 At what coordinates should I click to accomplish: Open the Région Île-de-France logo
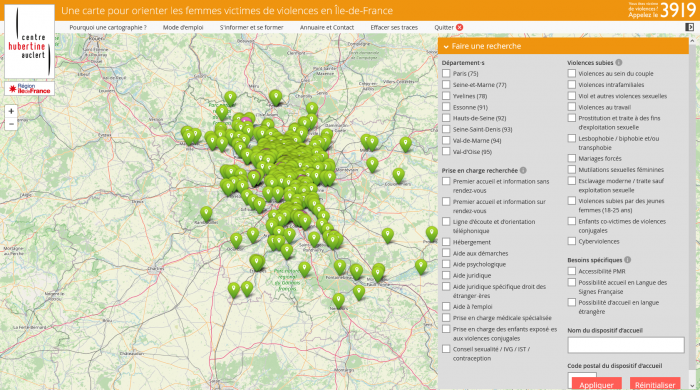click(x=29, y=88)
